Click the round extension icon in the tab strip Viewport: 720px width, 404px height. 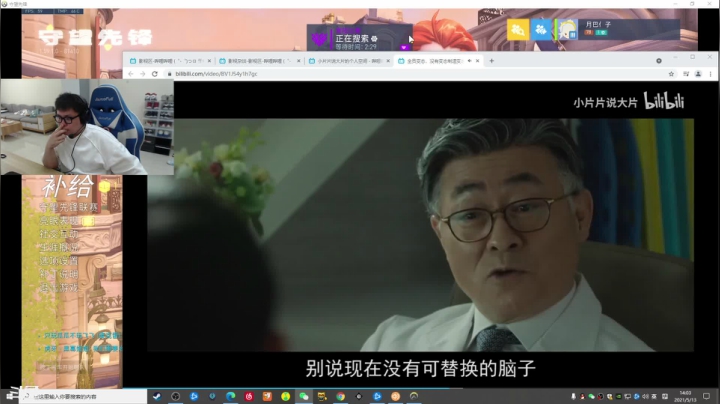(x=658, y=61)
